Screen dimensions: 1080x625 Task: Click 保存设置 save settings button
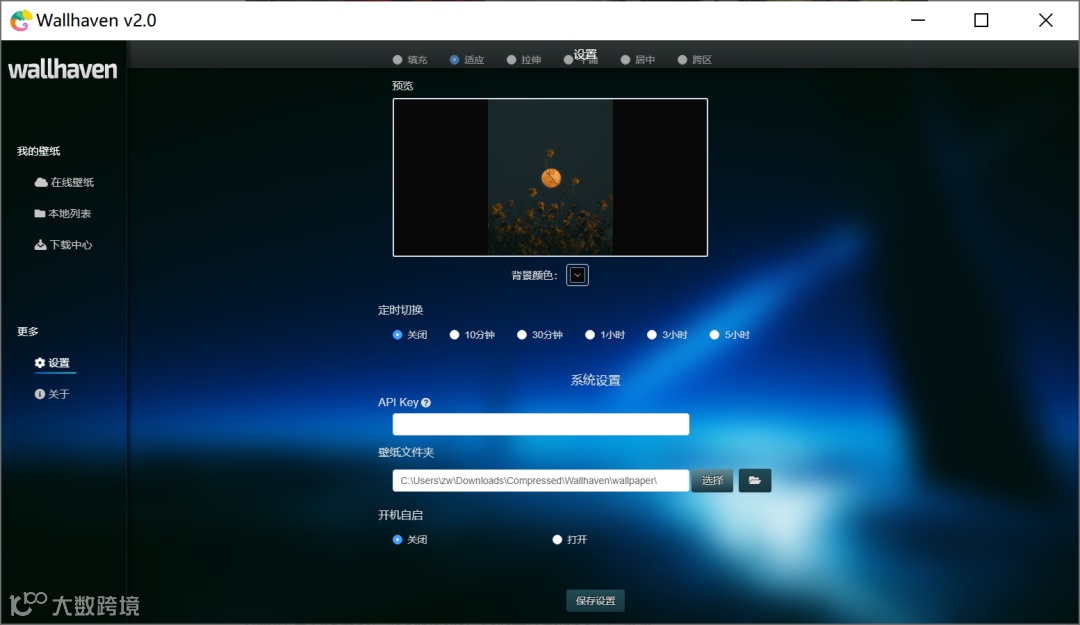596,601
